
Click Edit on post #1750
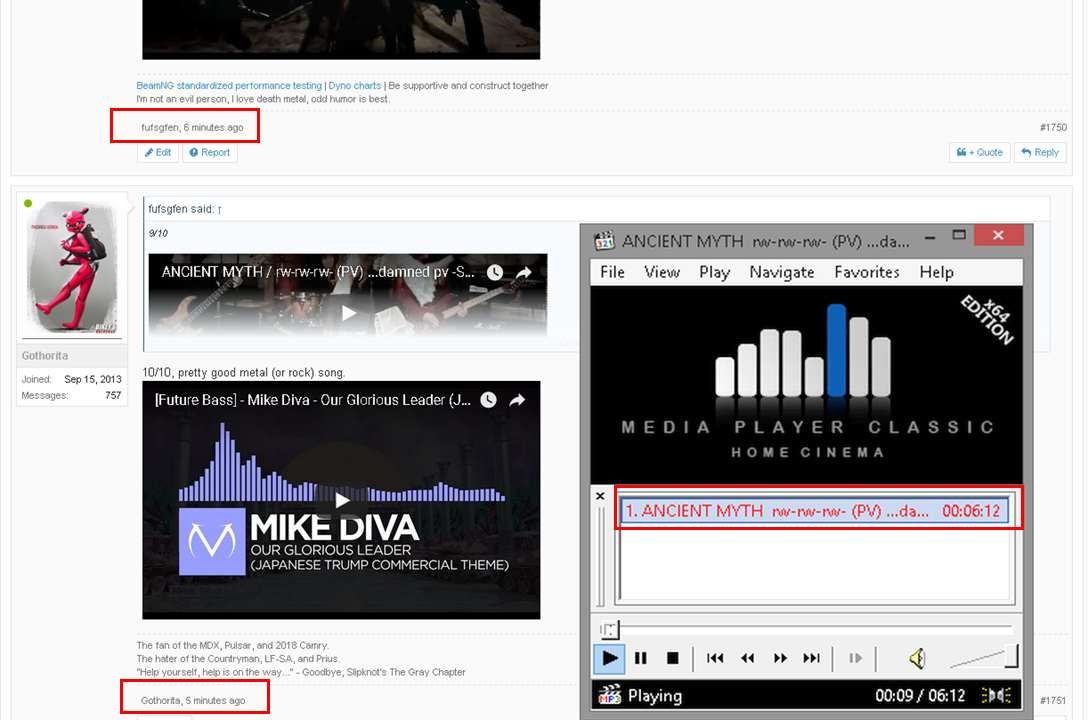click(158, 153)
